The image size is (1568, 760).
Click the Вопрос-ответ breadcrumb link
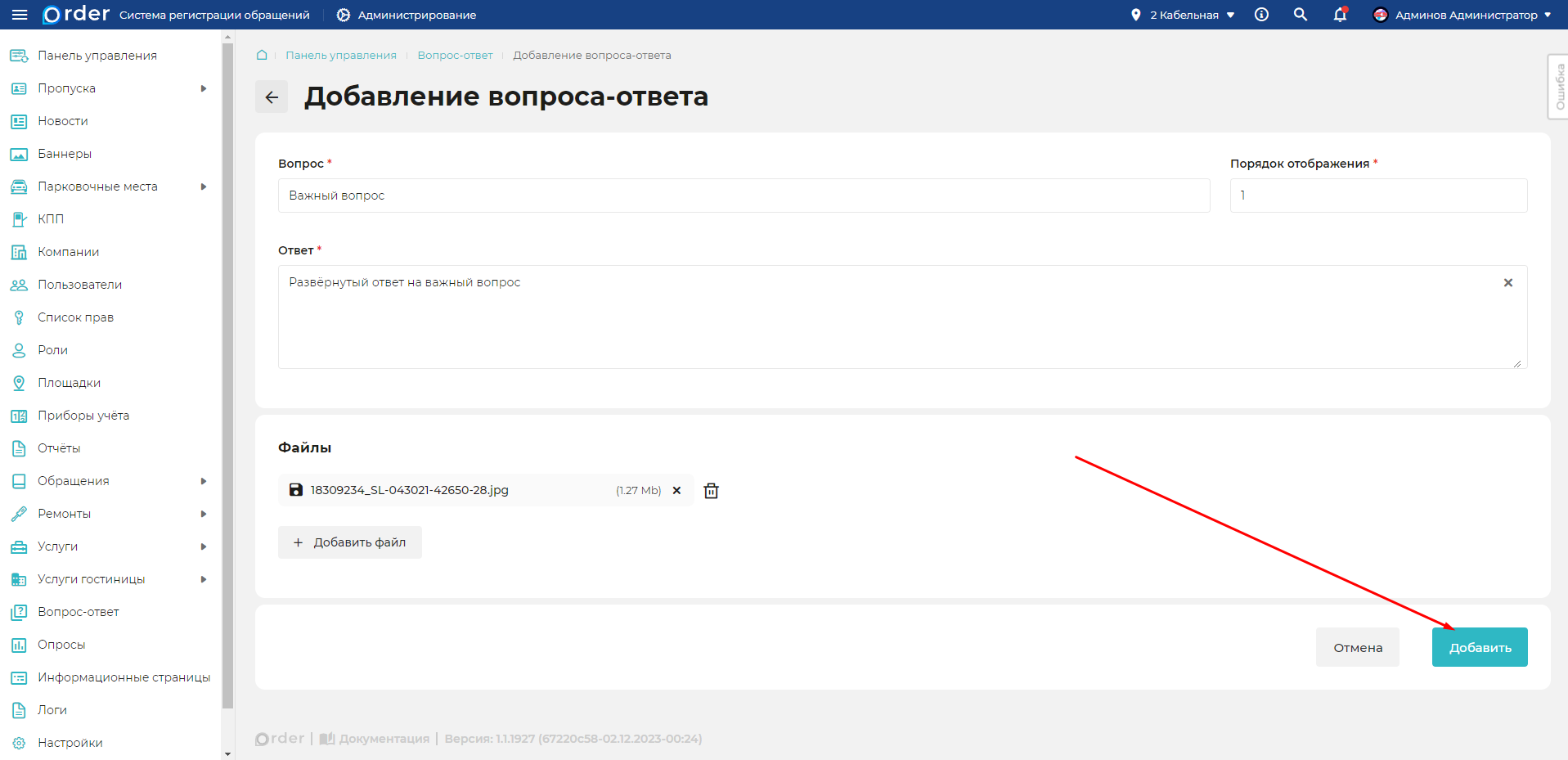(x=455, y=55)
